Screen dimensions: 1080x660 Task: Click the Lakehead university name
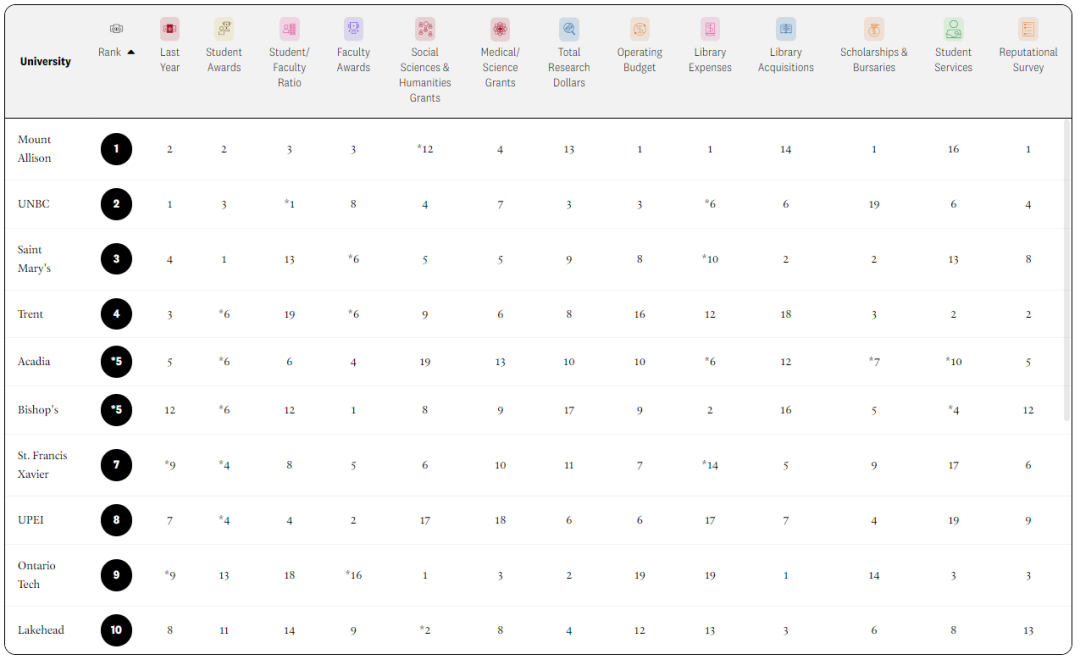pos(41,630)
